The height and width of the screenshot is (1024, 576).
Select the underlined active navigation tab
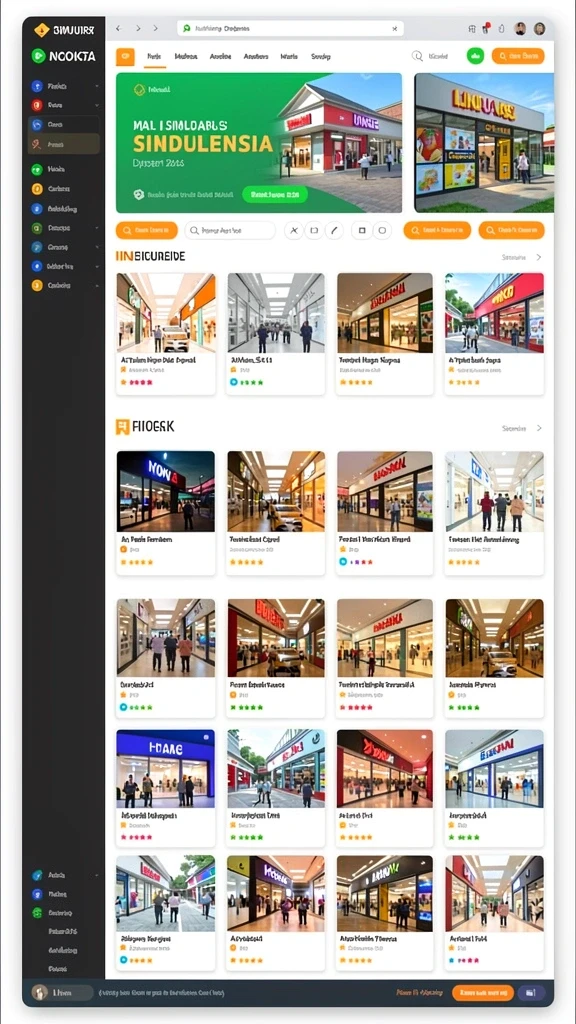154,57
